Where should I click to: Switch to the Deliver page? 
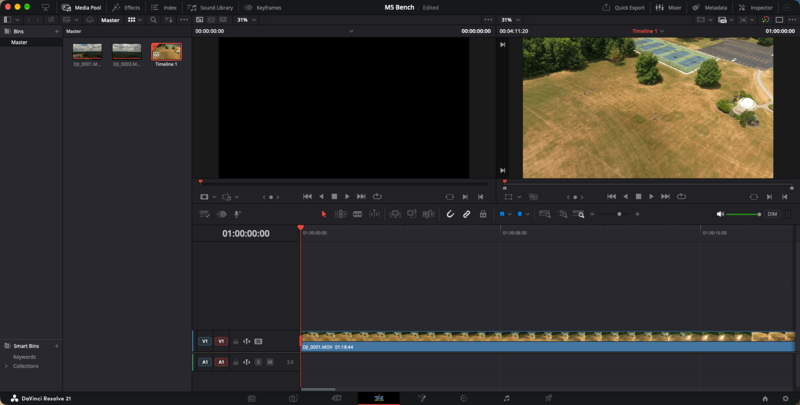548,398
